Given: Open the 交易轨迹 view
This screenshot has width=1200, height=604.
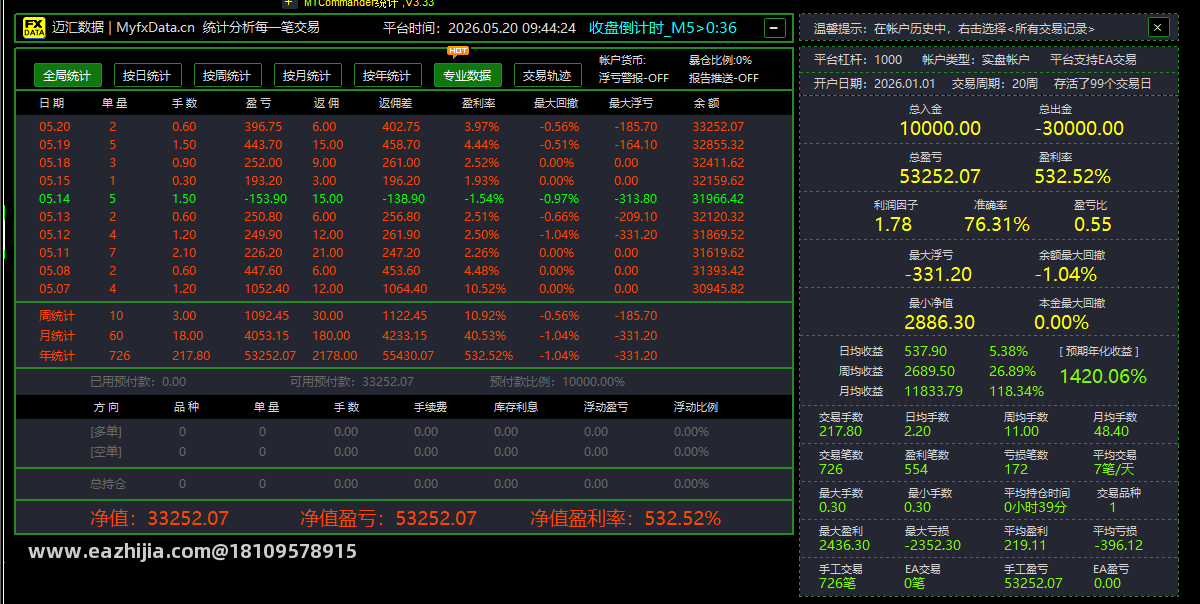Looking at the screenshot, I should 547,75.
